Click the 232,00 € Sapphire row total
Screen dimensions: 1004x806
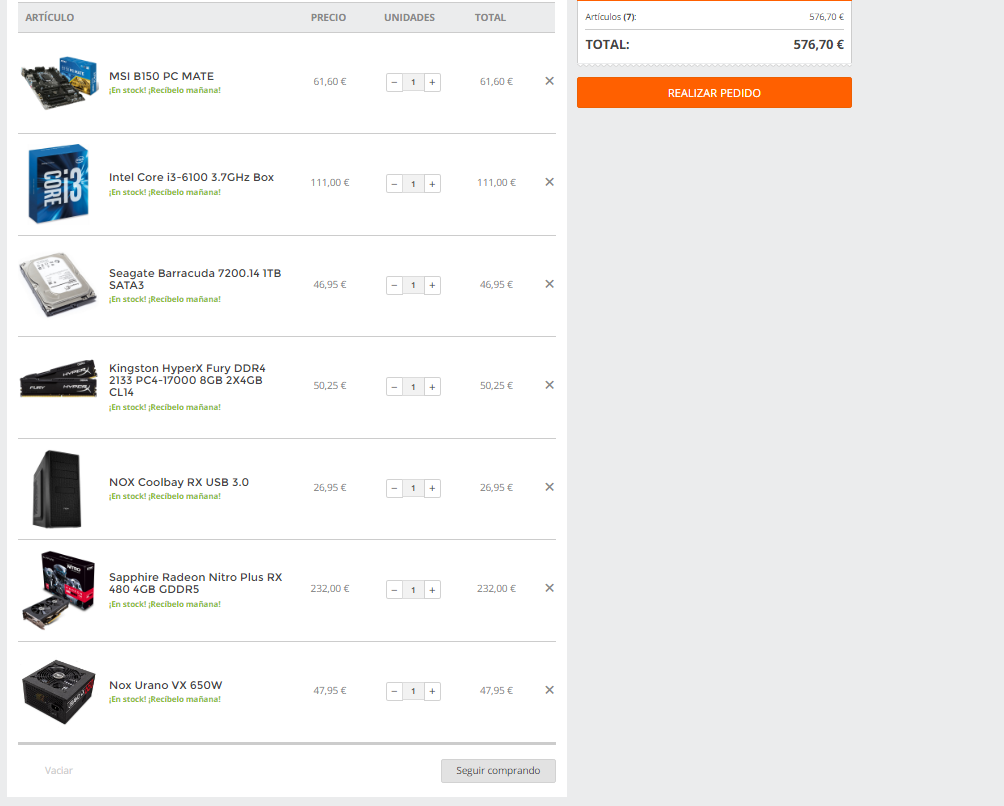point(496,588)
